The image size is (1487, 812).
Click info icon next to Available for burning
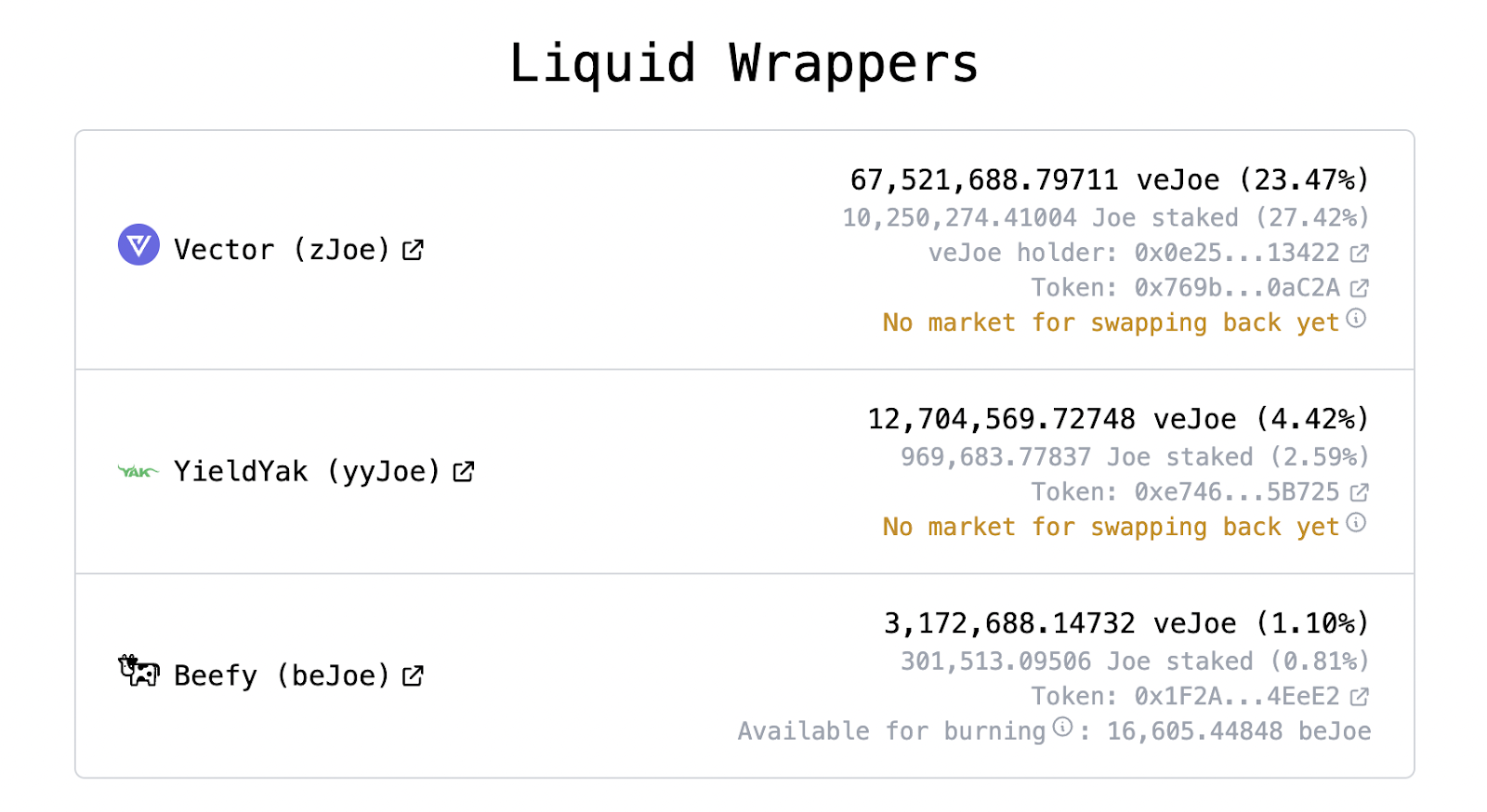pyautogui.click(x=1063, y=727)
